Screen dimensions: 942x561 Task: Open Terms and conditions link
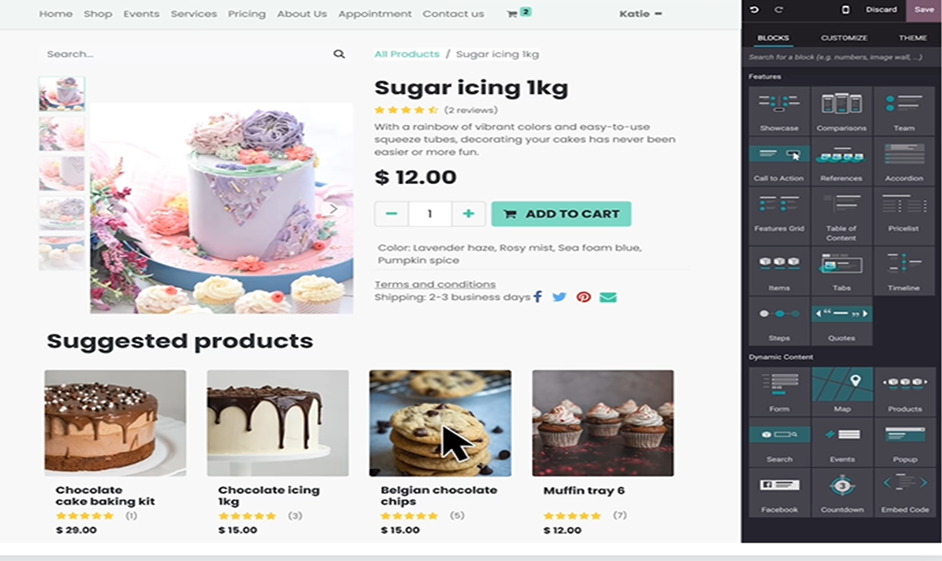(x=435, y=284)
